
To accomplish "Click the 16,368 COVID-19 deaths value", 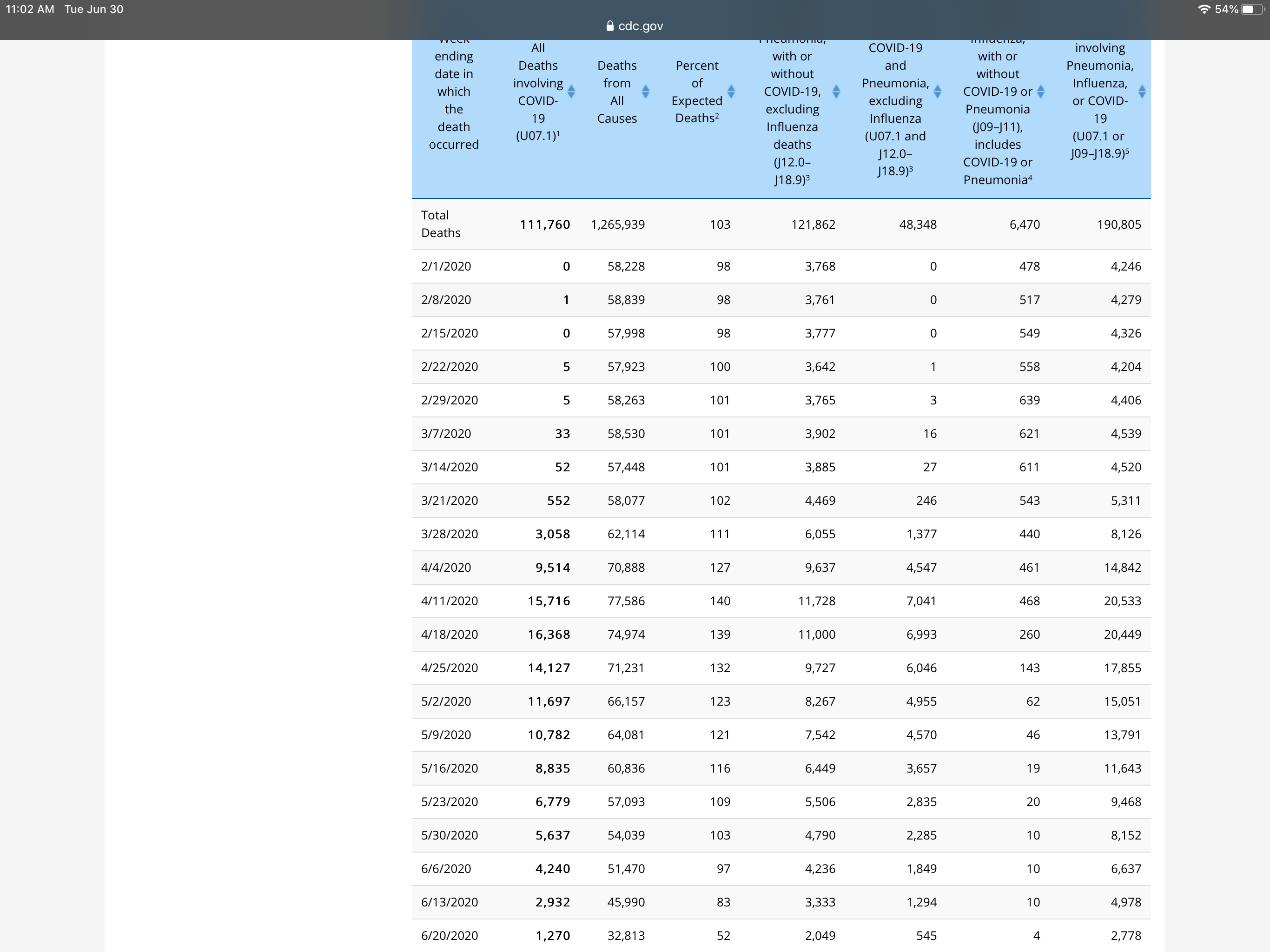I will pyautogui.click(x=549, y=635).
